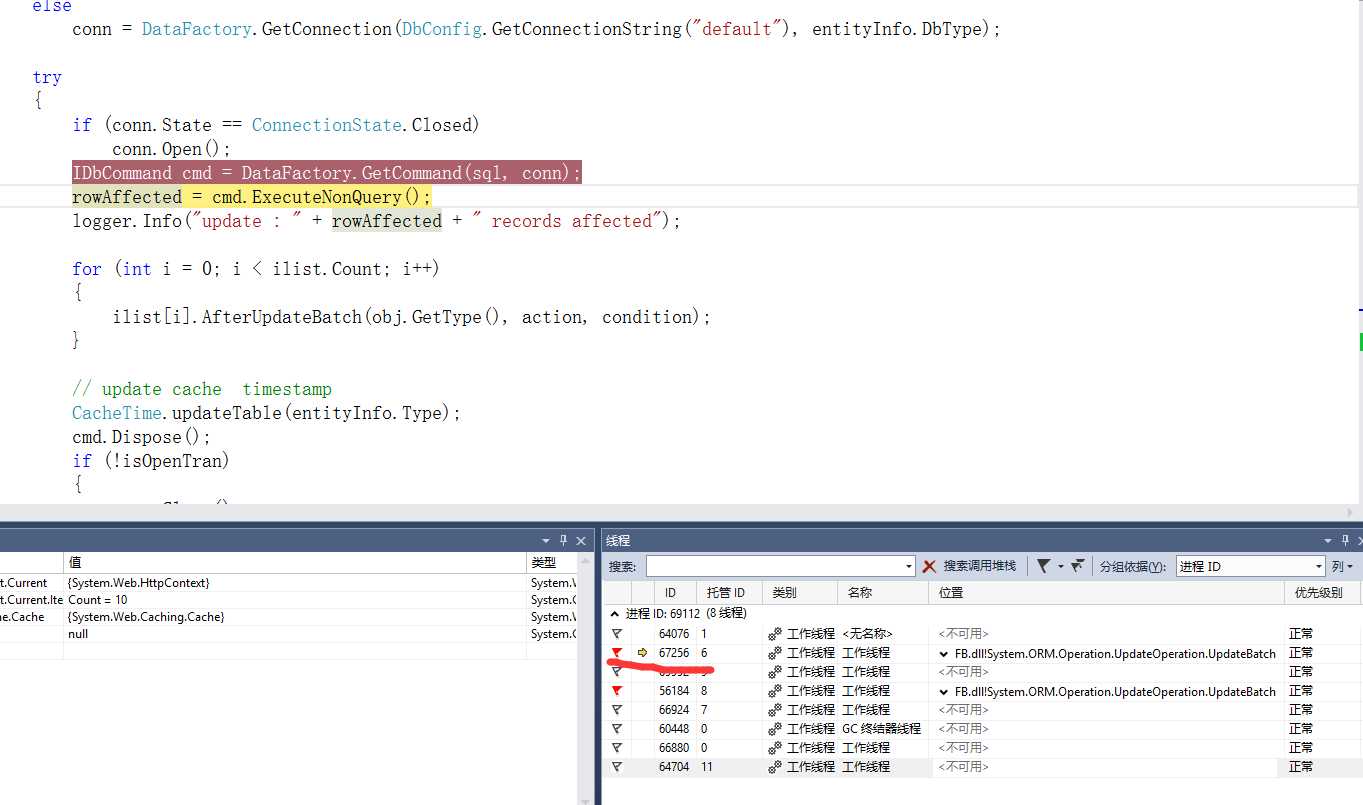The image size is (1363, 805).
Task: Sort by 优先级别 column header
Action: (x=1320, y=592)
